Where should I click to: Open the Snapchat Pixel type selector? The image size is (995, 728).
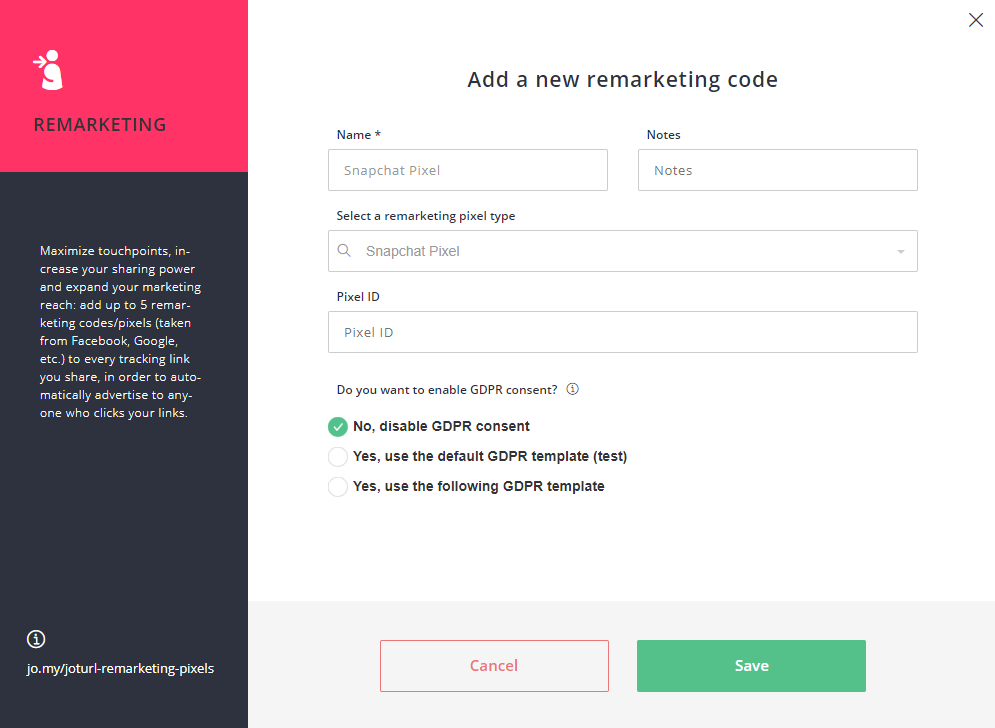coord(623,251)
